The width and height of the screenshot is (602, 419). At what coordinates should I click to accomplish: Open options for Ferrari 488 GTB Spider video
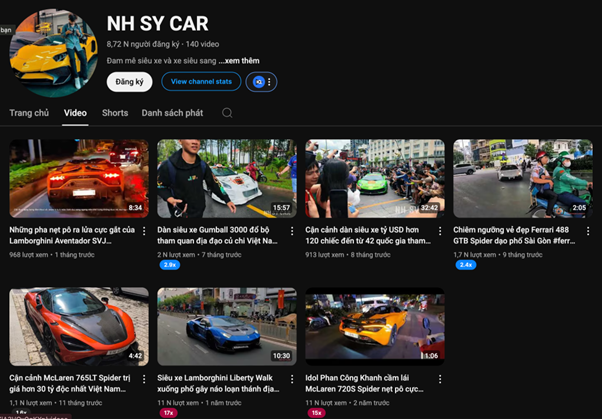tap(588, 231)
